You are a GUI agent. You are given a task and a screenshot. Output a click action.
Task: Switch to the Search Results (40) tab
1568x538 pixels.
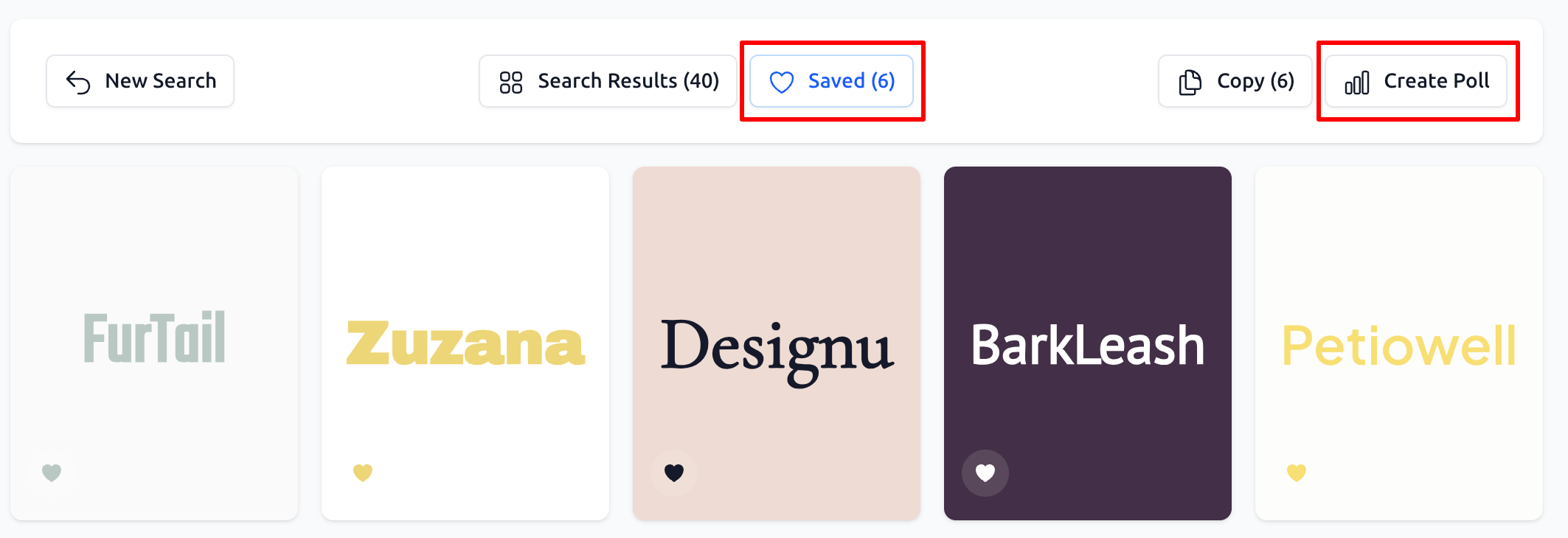point(607,81)
